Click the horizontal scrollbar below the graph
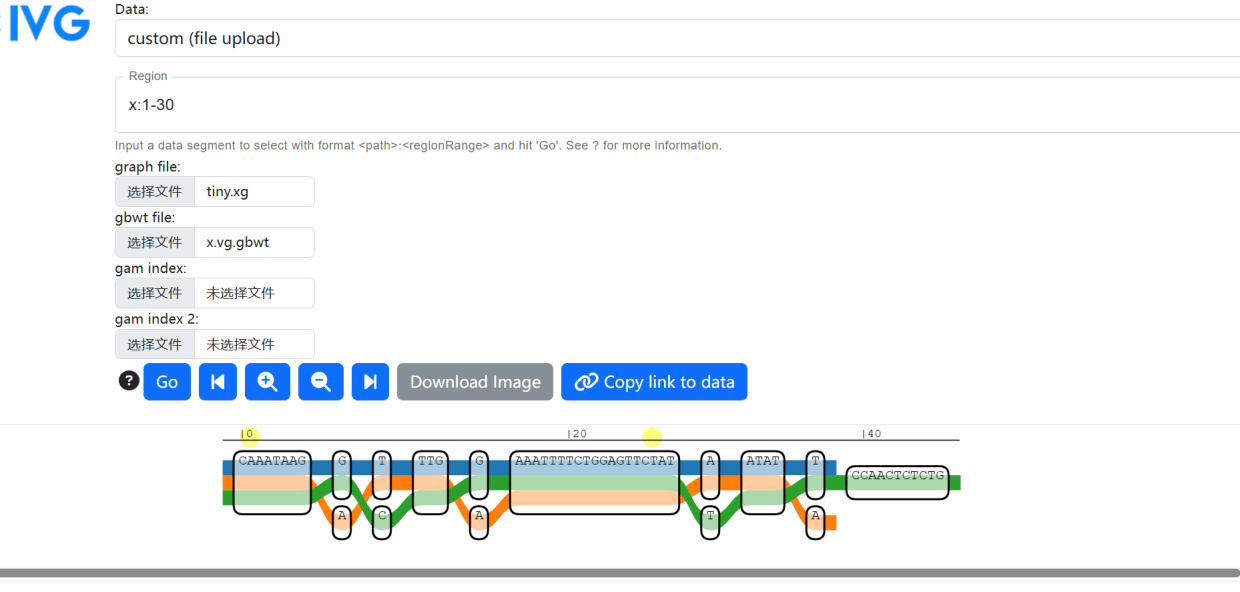This screenshot has width=1240, height=592. [620, 573]
